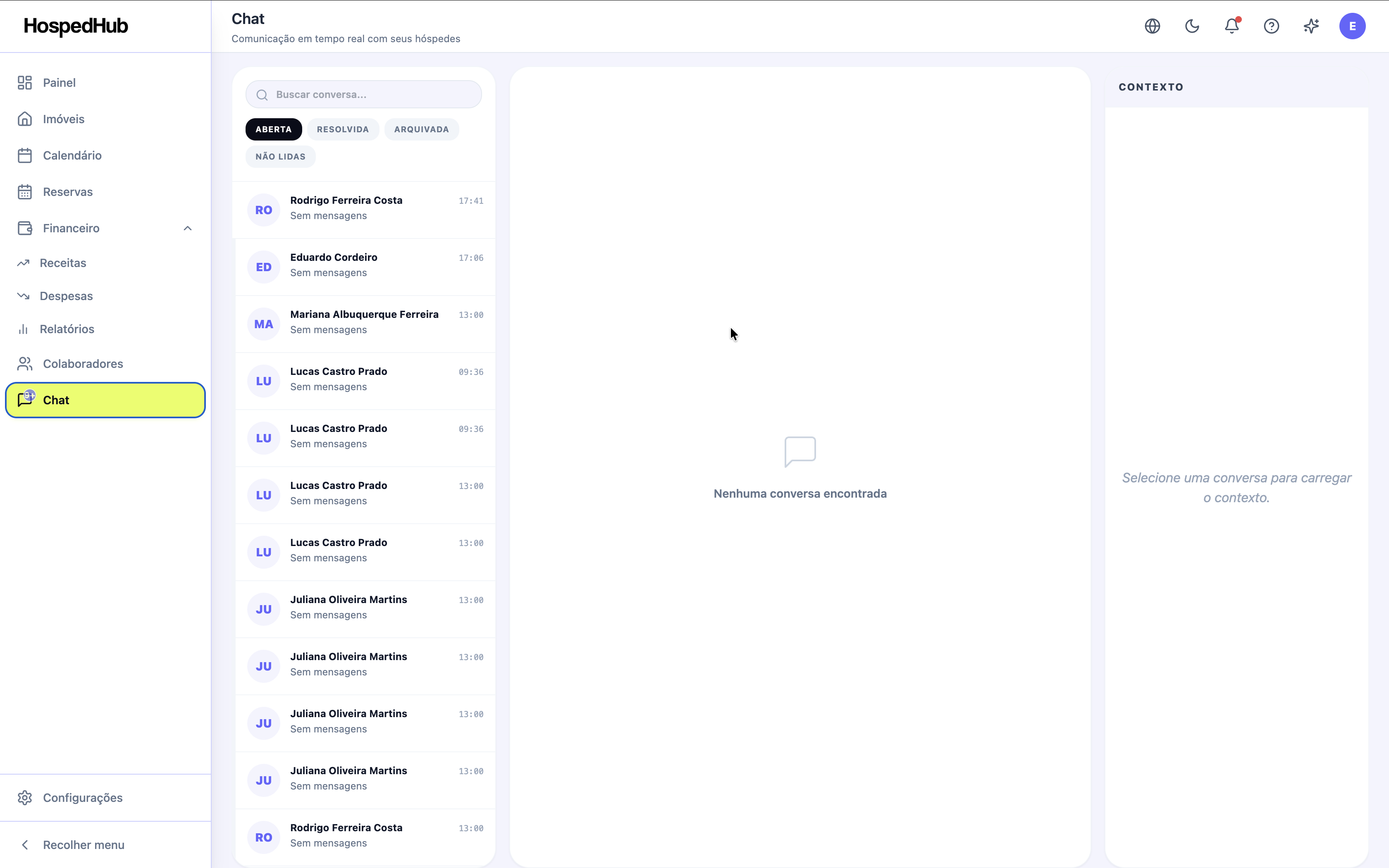Toggle dark mode moon icon
This screenshot has height=868, width=1389.
click(x=1192, y=26)
